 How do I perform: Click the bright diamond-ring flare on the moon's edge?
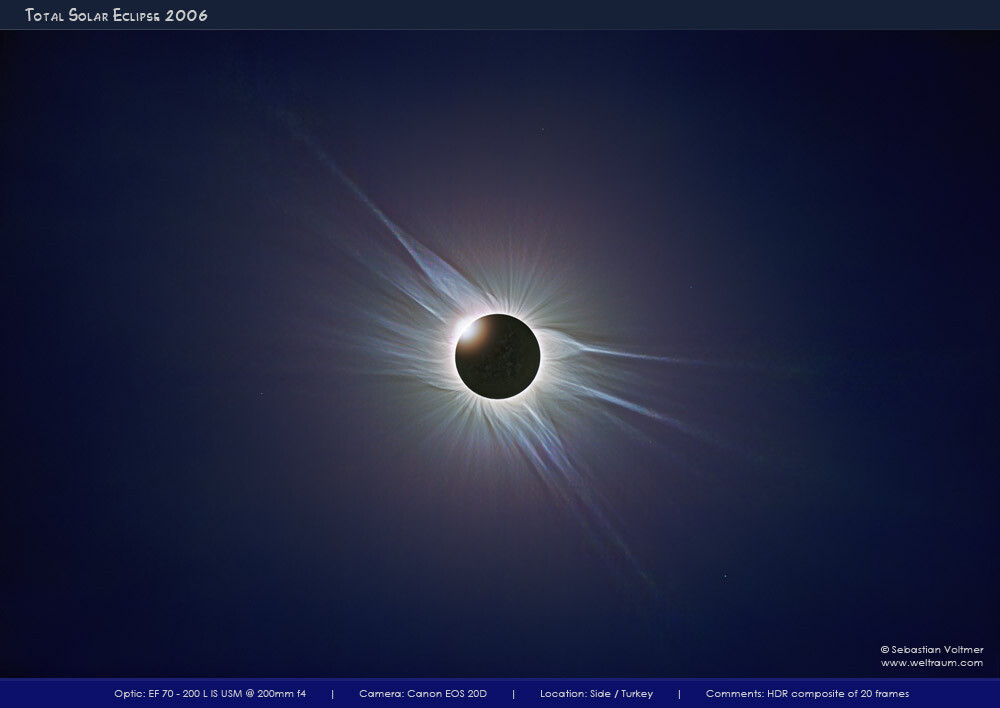click(468, 327)
